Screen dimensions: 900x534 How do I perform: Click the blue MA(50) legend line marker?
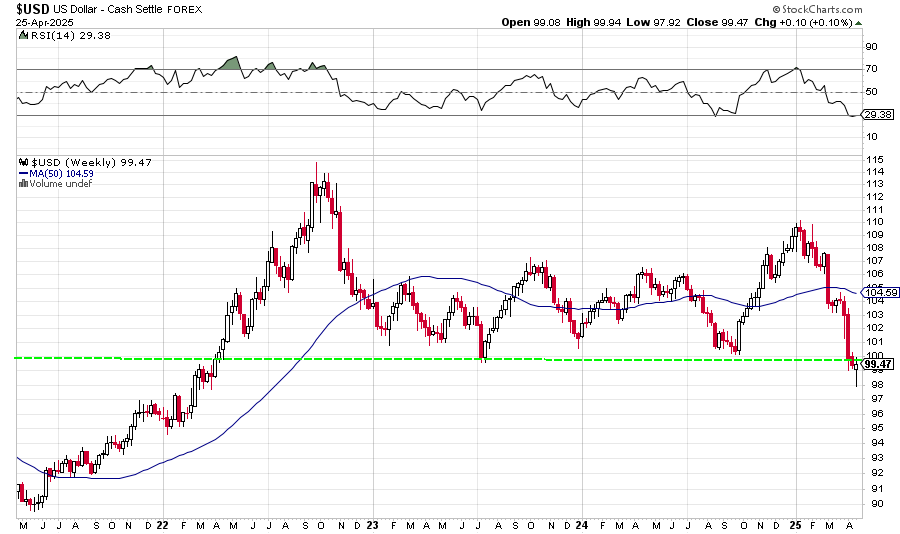(21, 174)
